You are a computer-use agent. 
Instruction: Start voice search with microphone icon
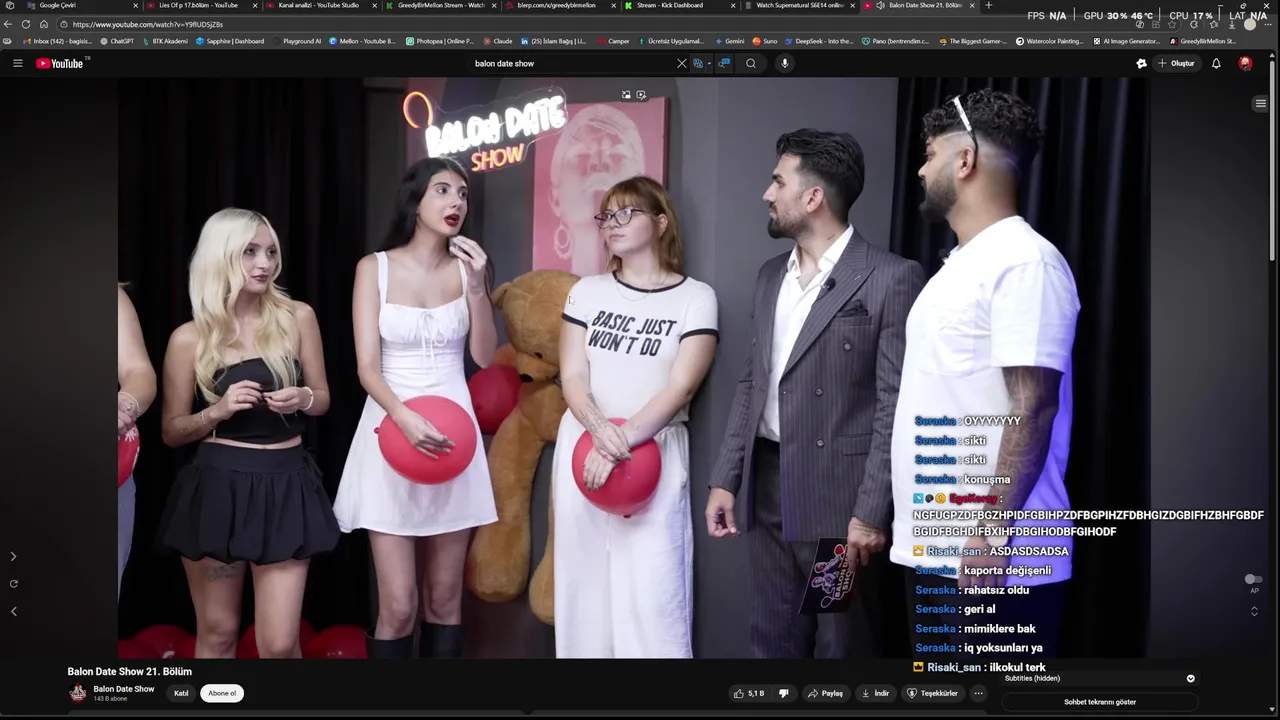point(785,63)
